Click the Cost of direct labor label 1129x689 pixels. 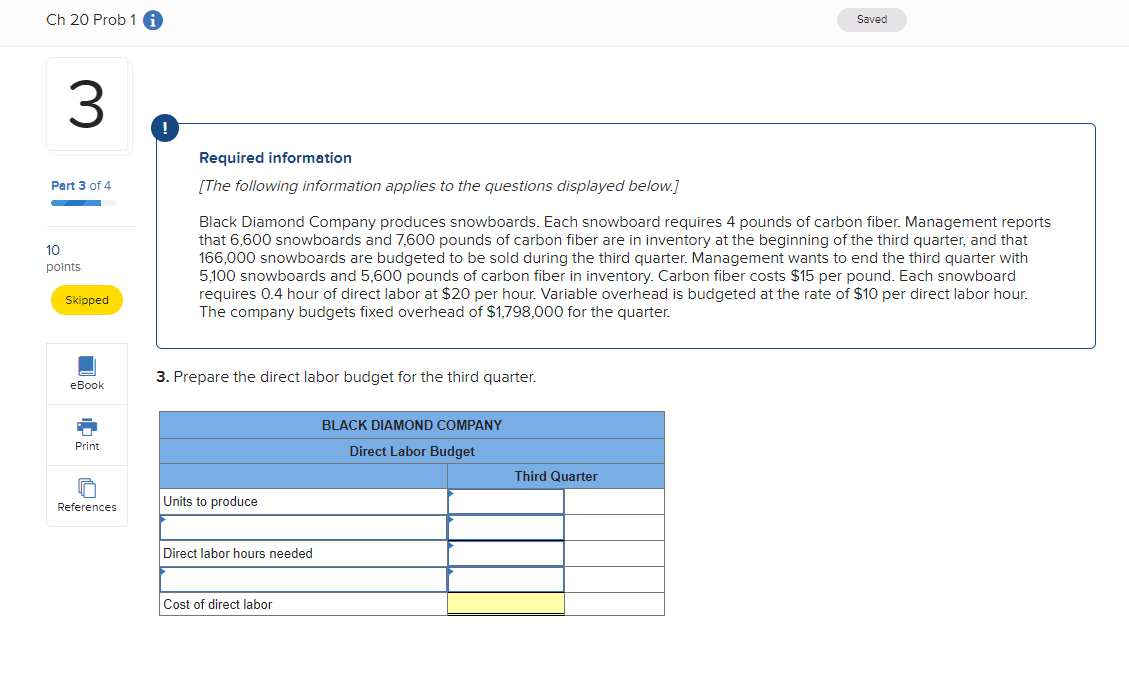click(217, 605)
